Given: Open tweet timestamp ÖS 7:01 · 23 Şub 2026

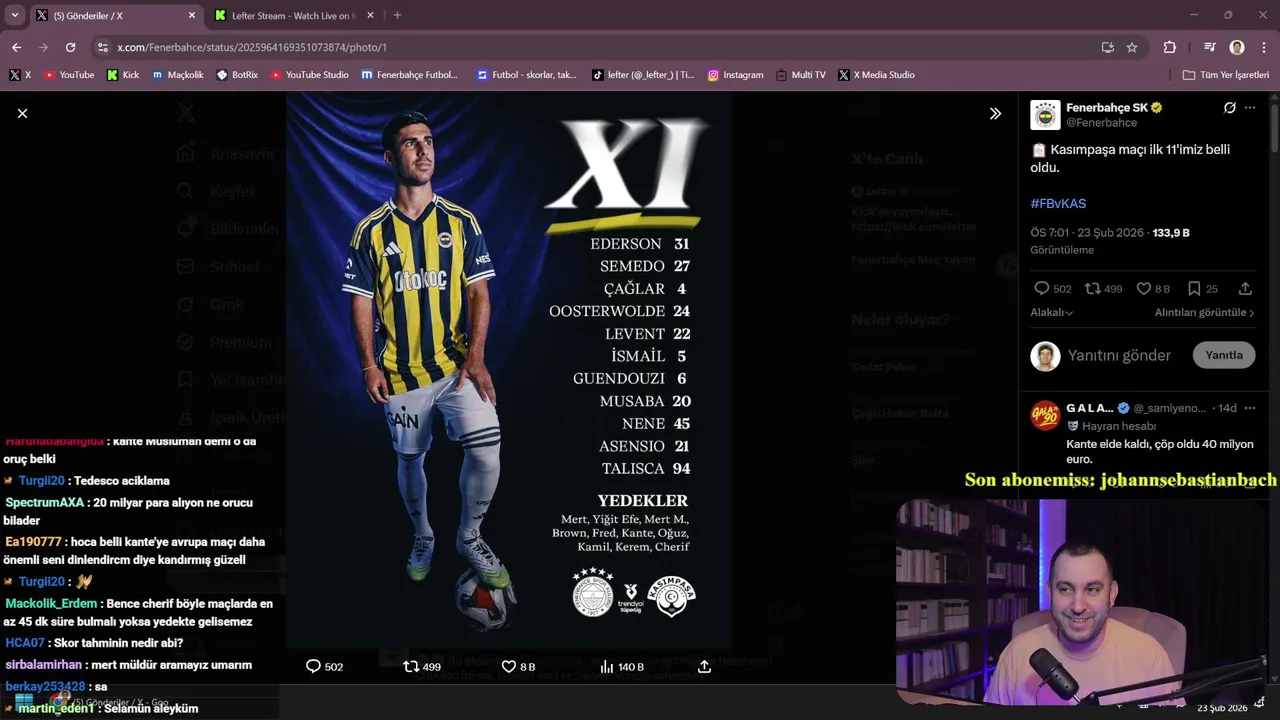Looking at the screenshot, I should point(1087,232).
